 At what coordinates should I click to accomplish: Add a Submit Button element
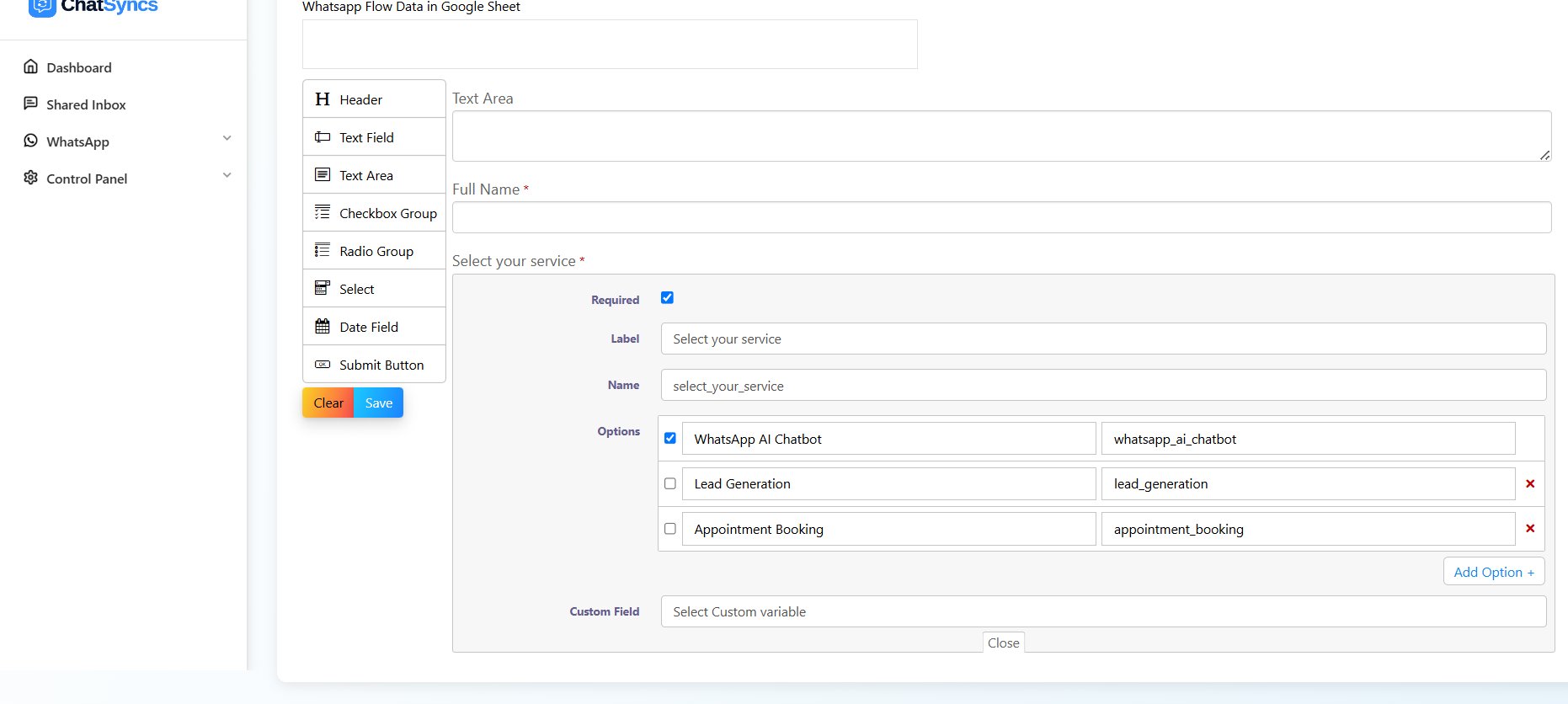374,365
